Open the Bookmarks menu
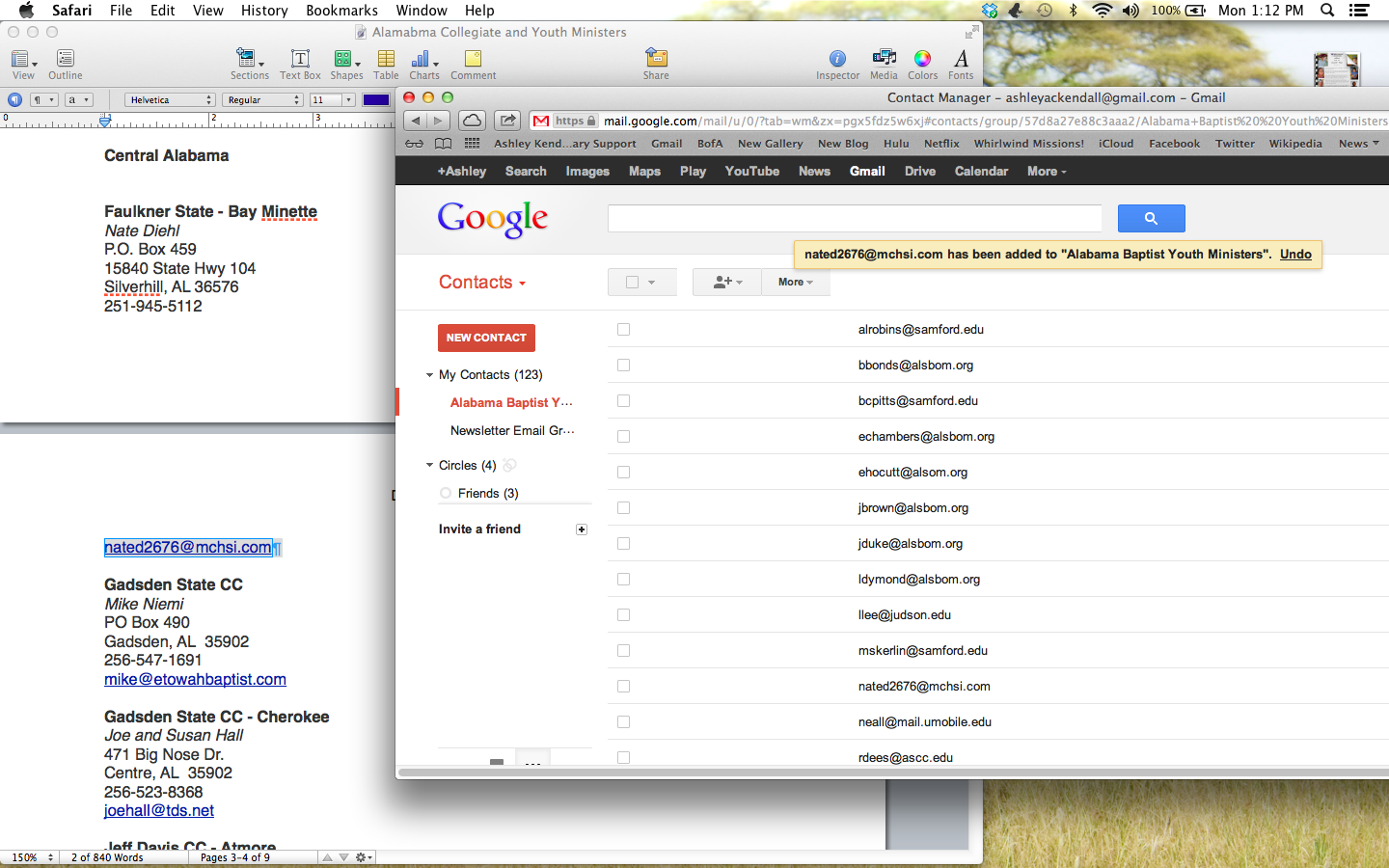The height and width of the screenshot is (868, 1389). (341, 11)
